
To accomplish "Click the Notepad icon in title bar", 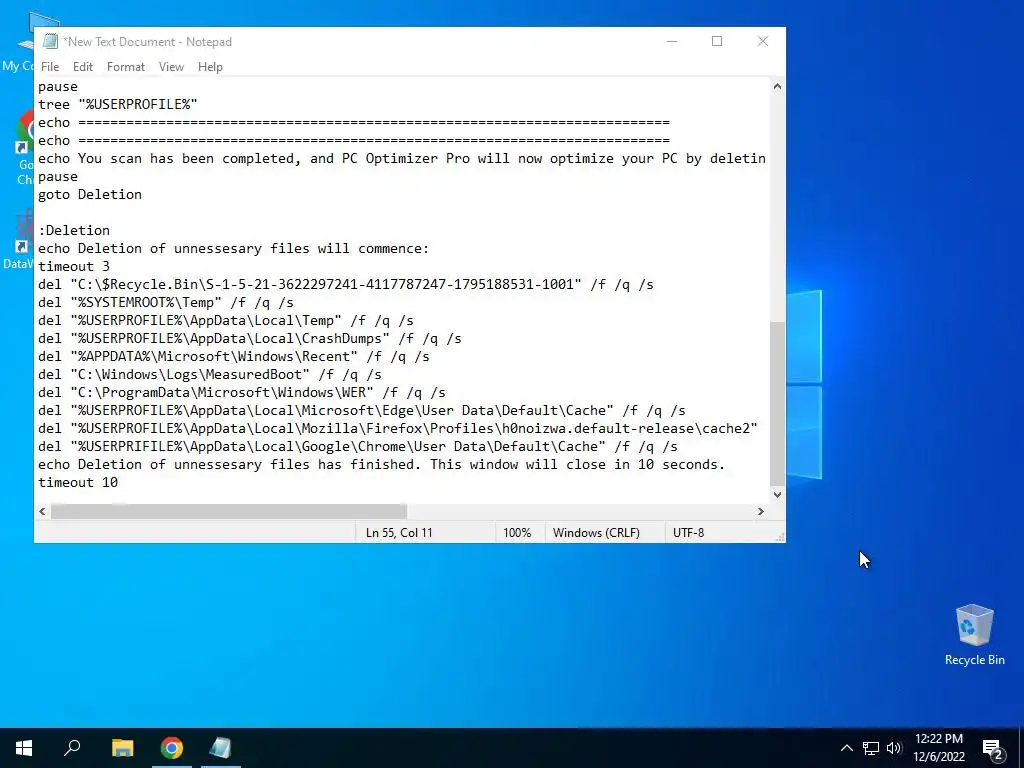I will pyautogui.click(x=50, y=41).
